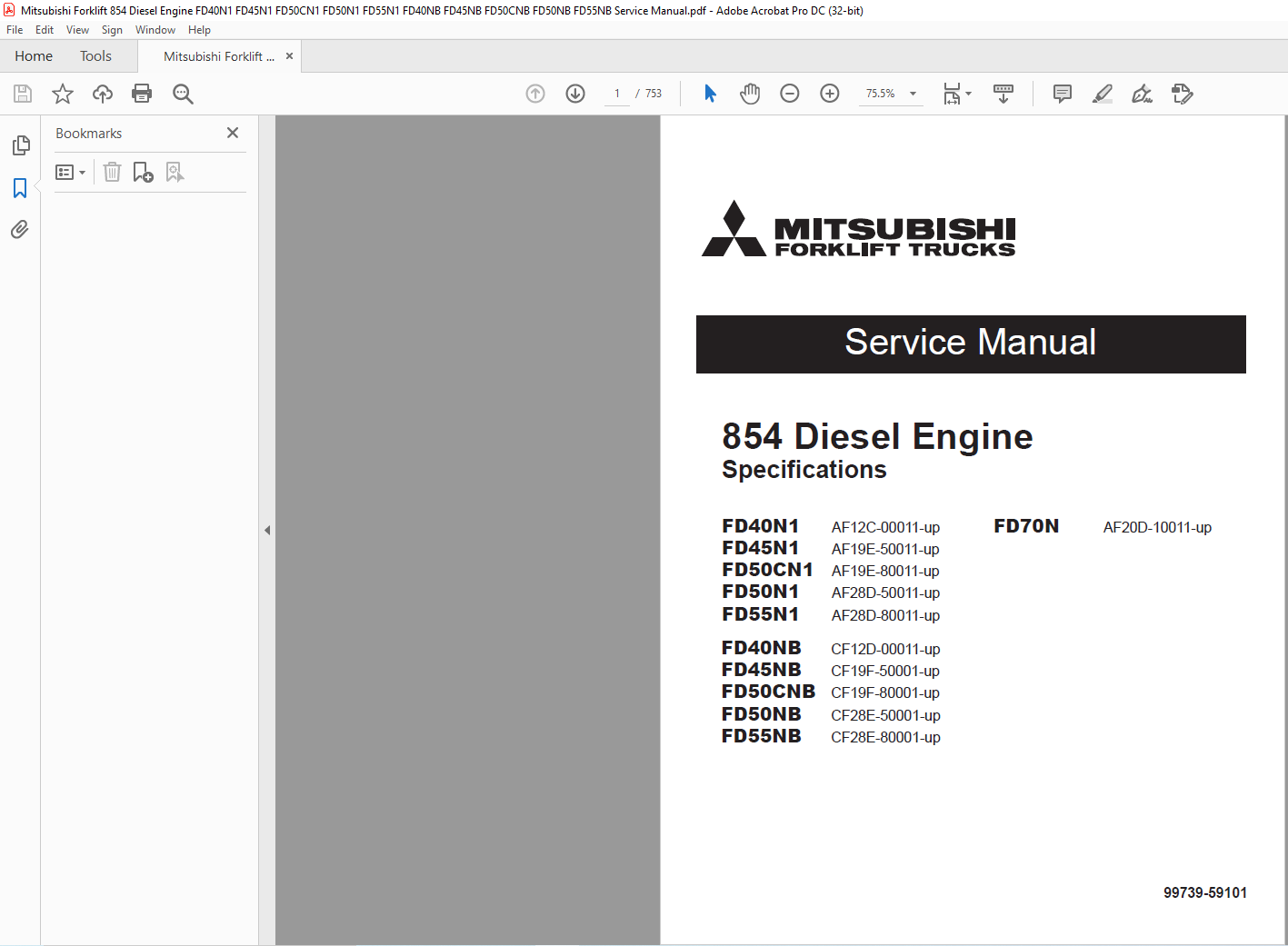Open the Edit menu
This screenshot has height=946, width=1288.
tap(45, 30)
